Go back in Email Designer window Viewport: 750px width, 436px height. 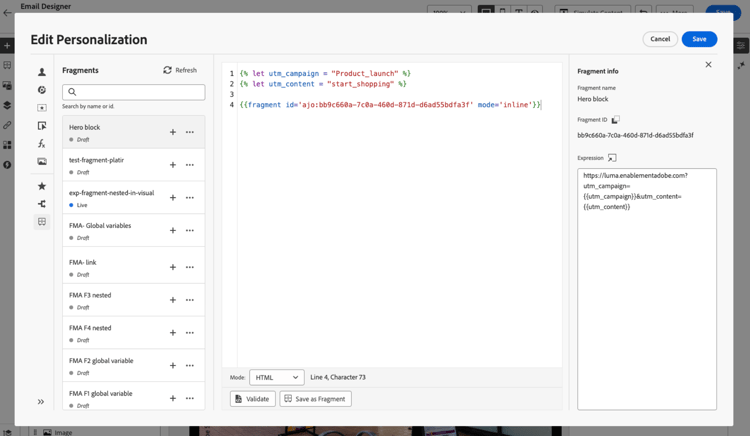[x=7, y=13]
